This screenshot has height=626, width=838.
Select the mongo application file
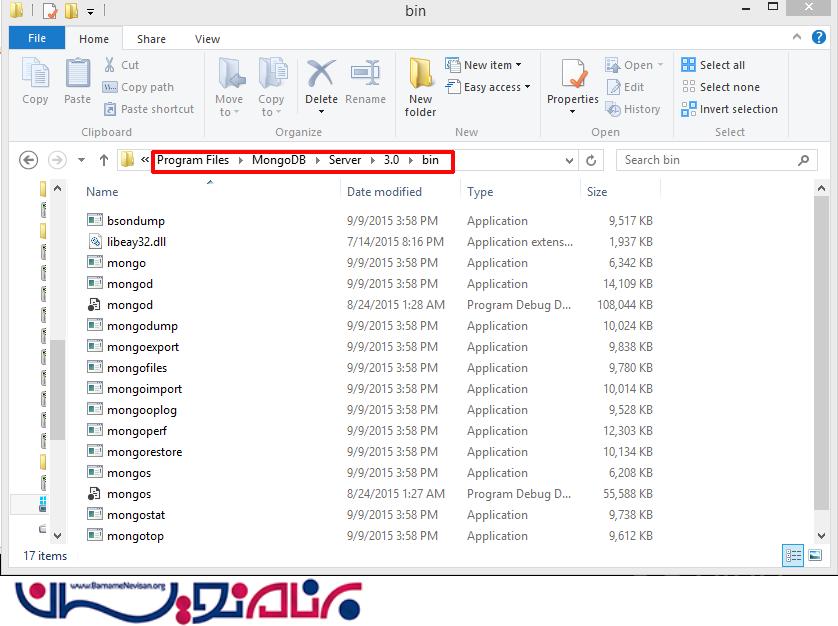pyautogui.click(x=126, y=262)
